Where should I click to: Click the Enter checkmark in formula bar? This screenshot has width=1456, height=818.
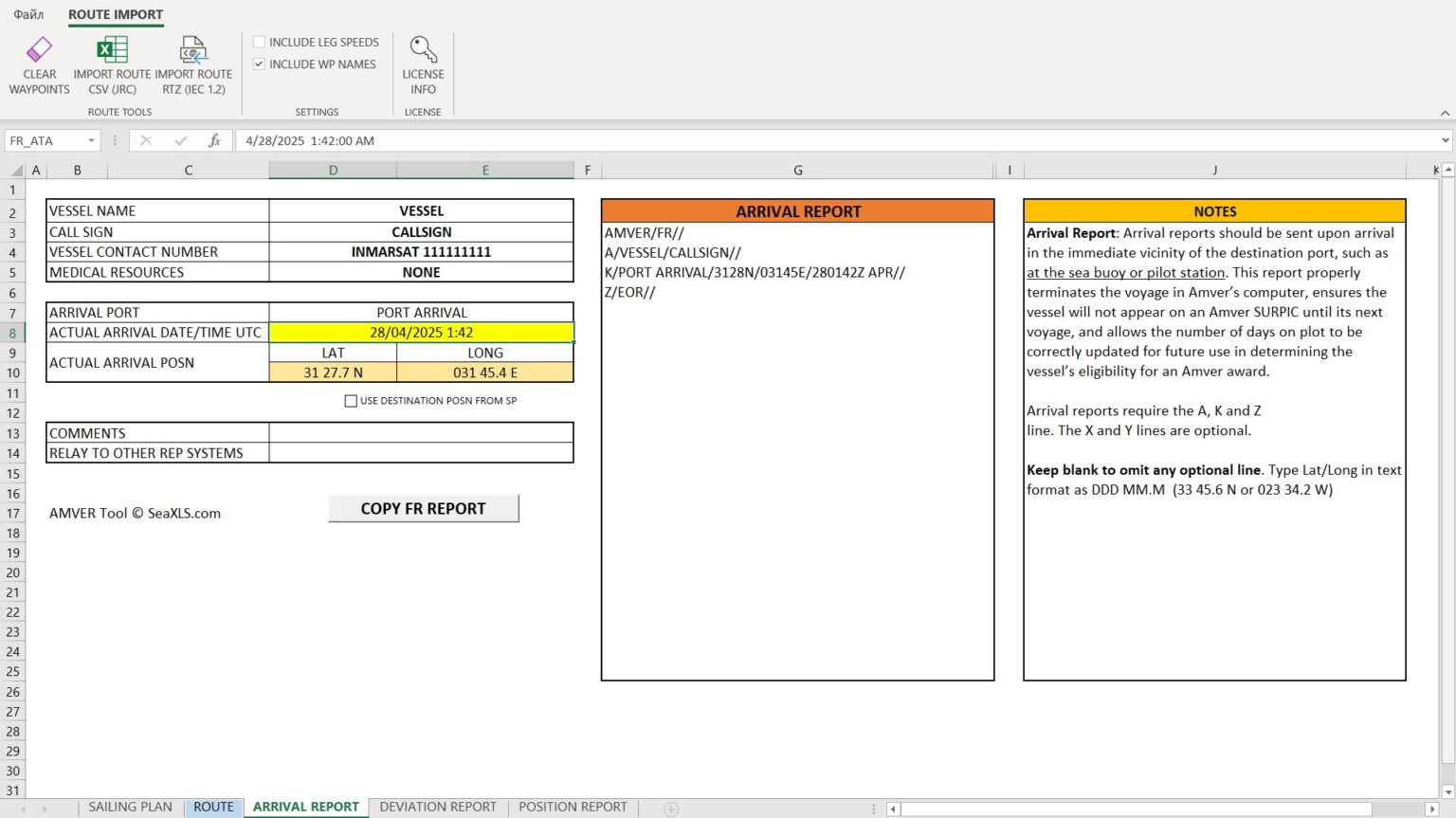(180, 139)
